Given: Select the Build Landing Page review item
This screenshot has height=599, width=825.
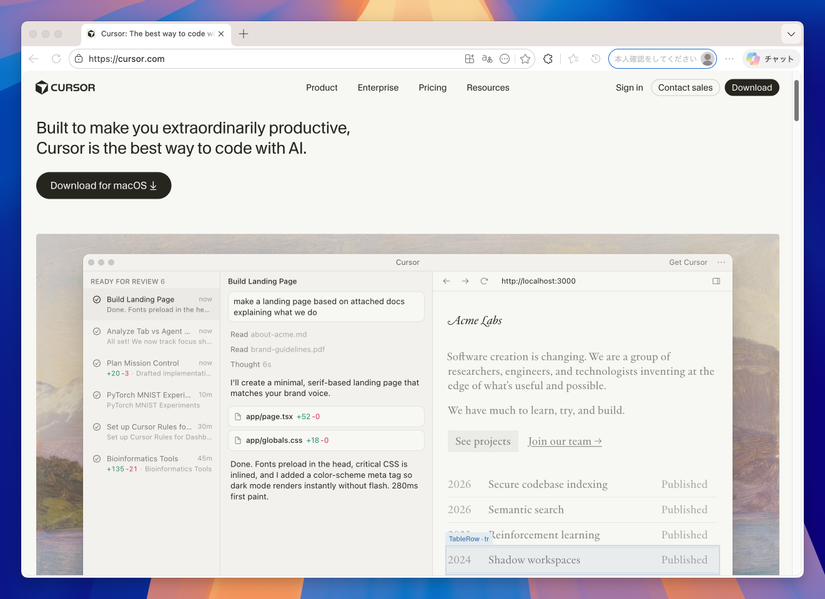Looking at the screenshot, I should [x=152, y=304].
